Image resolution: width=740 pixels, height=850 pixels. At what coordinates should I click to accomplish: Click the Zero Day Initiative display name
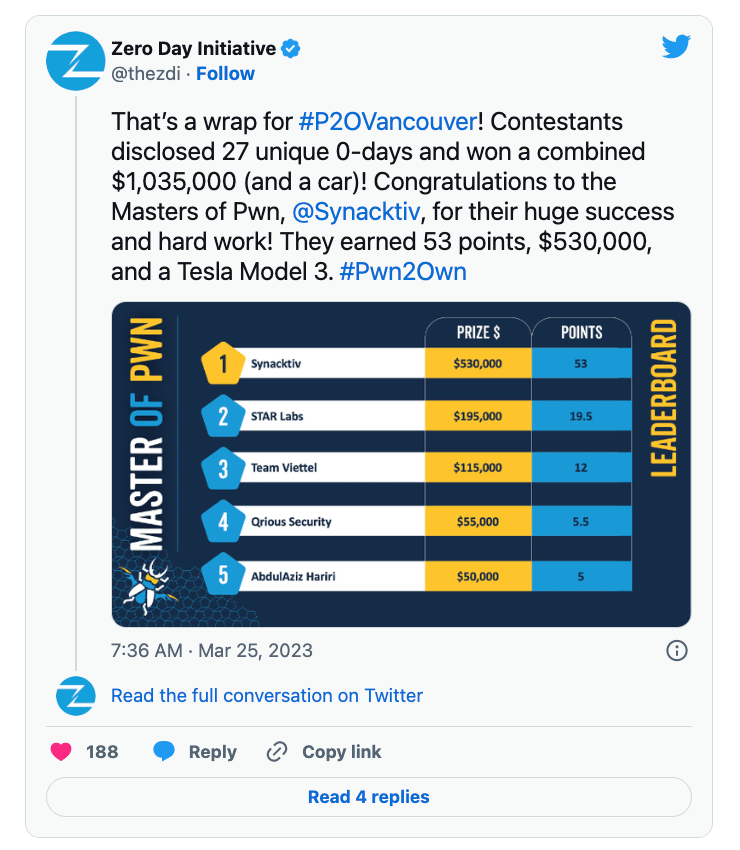(x=193, y=48)
